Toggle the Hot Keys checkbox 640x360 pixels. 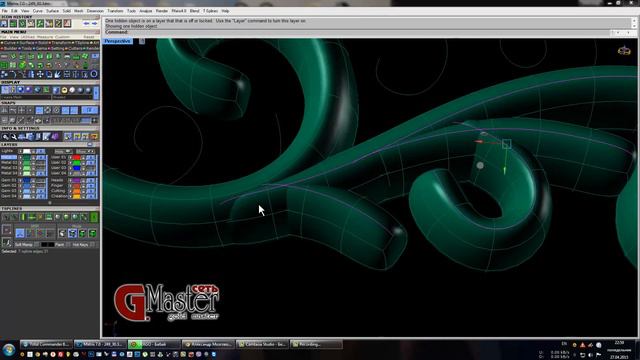[x=92, y=245]
